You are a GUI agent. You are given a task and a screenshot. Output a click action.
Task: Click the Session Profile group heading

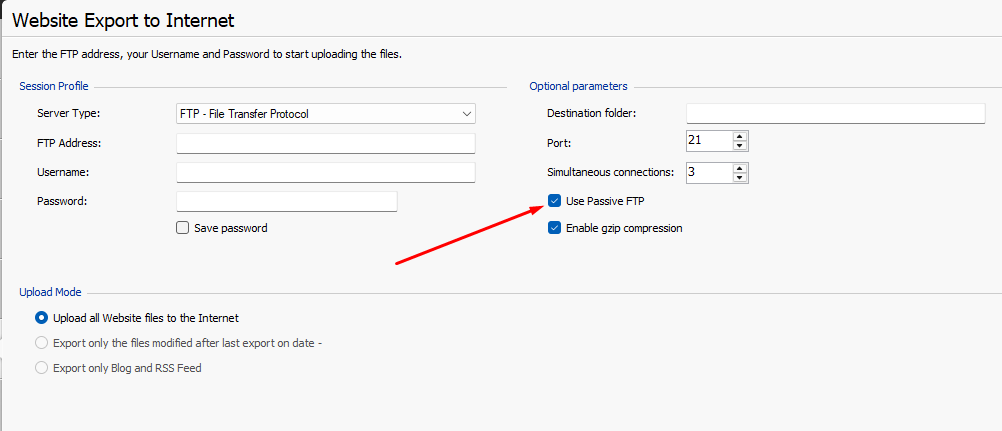tap(53, 87)
